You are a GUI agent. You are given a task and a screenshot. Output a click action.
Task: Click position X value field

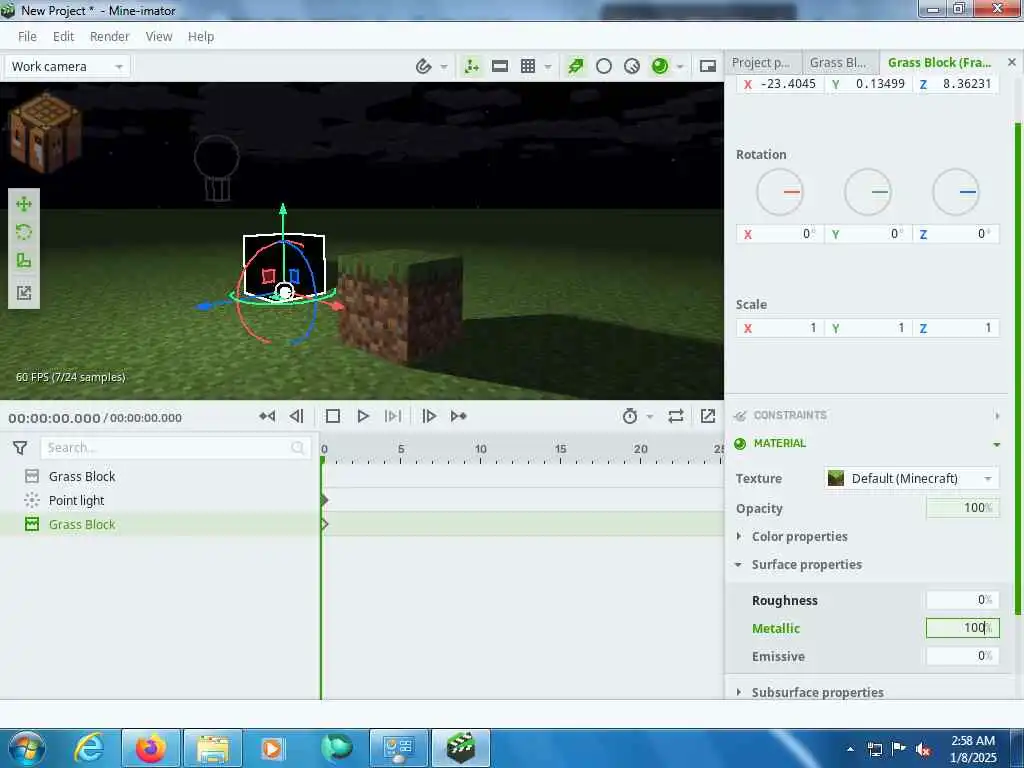point(780,84)
